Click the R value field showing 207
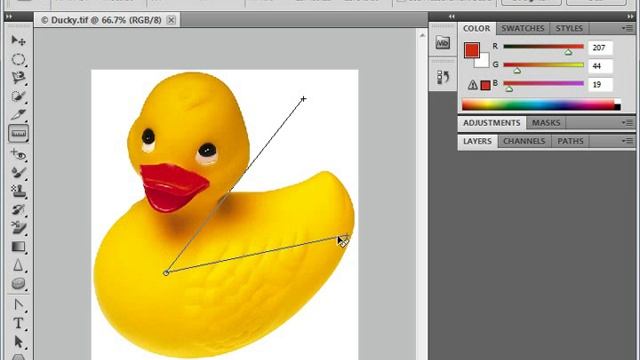This screenshot has width=640, height=360. 600,48
